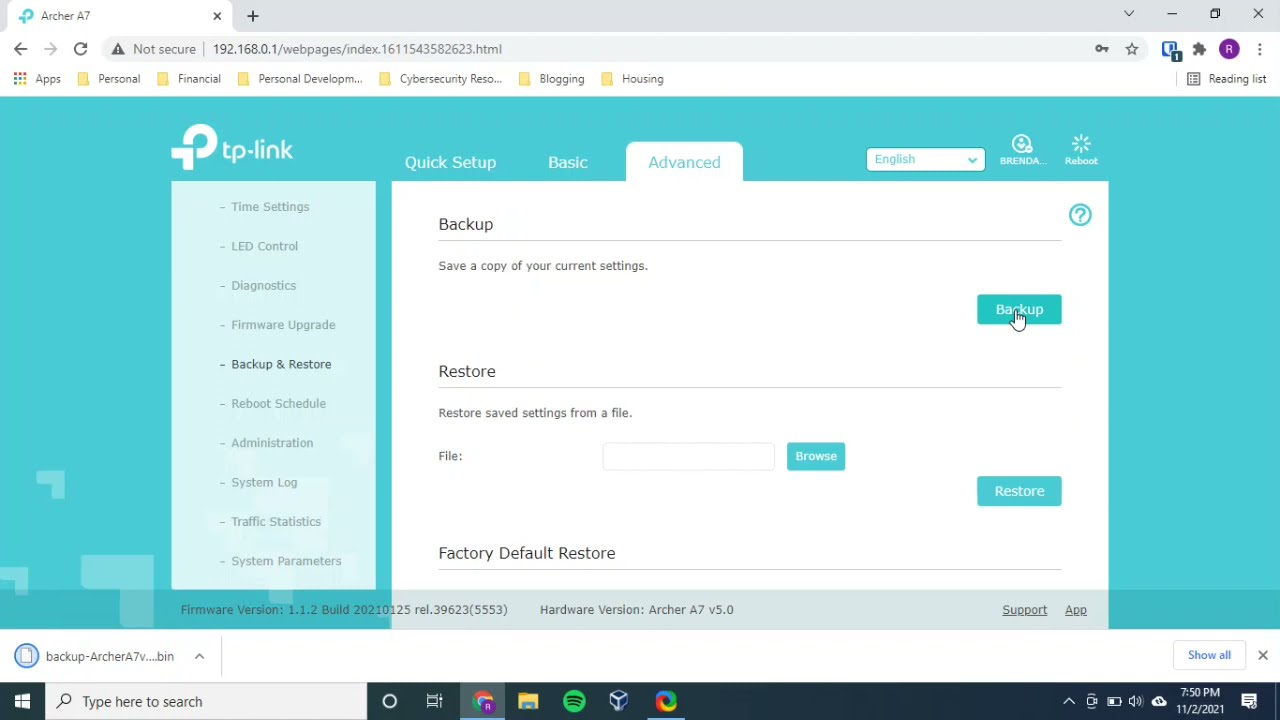
Task: Open Traffic Statistics in the sidebar
Action: [x=276, y=521]
